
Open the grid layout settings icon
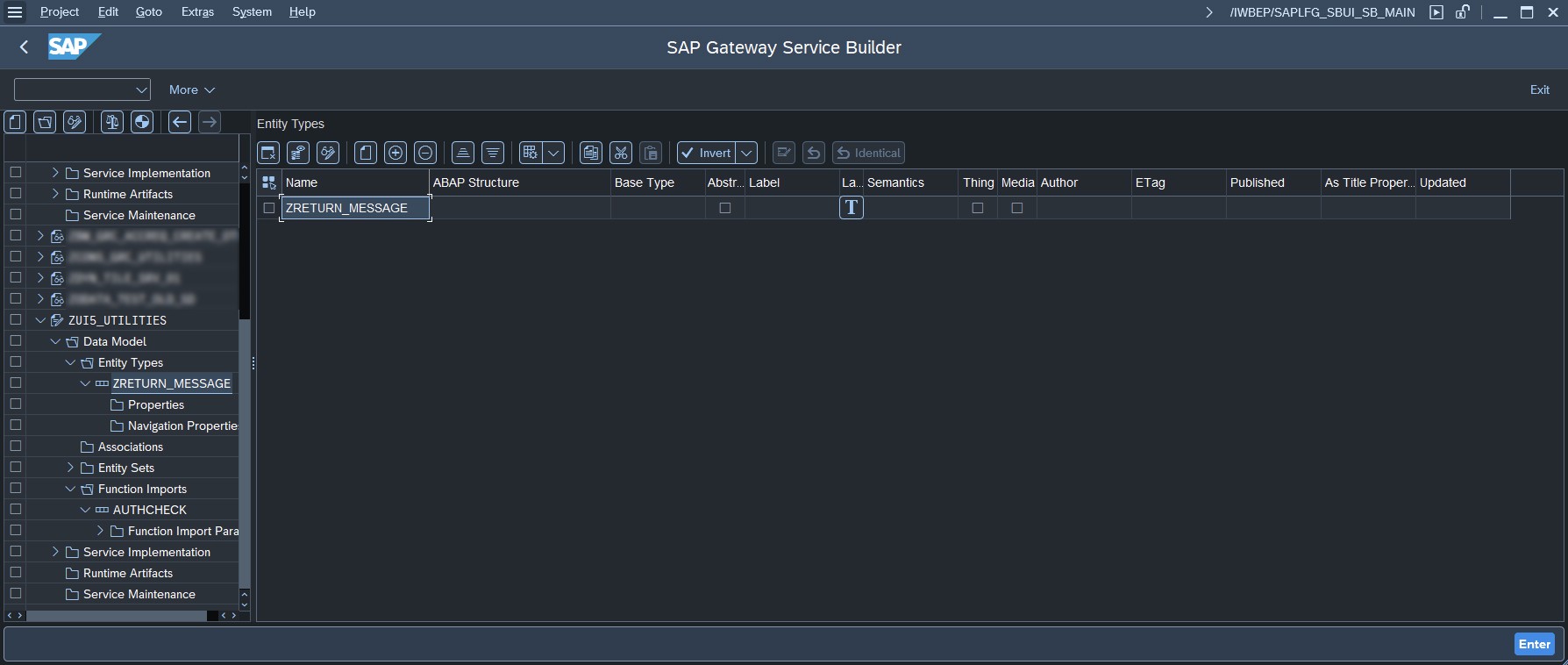(x=531, y=153)
